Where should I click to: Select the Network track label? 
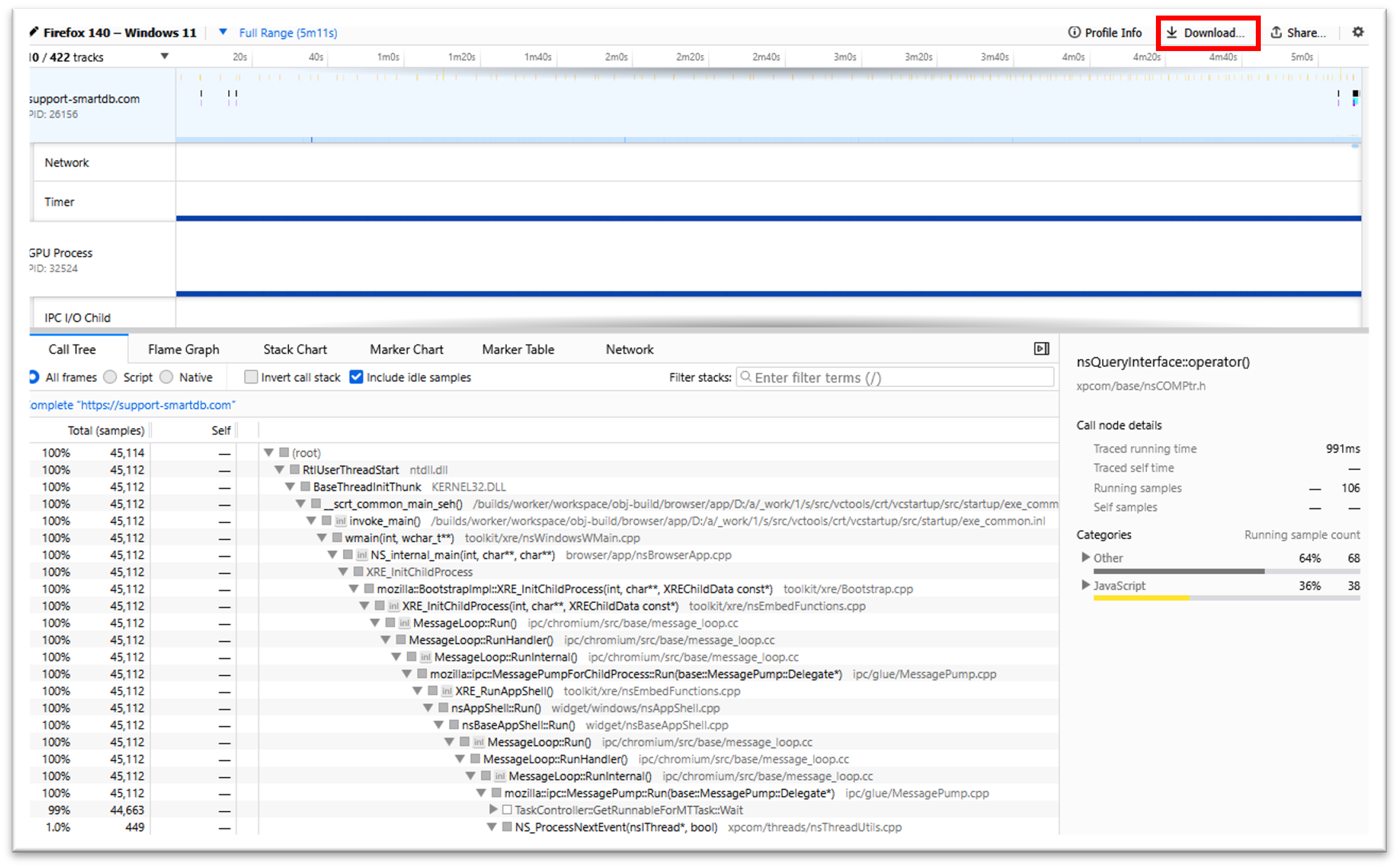tap(104, 163)
